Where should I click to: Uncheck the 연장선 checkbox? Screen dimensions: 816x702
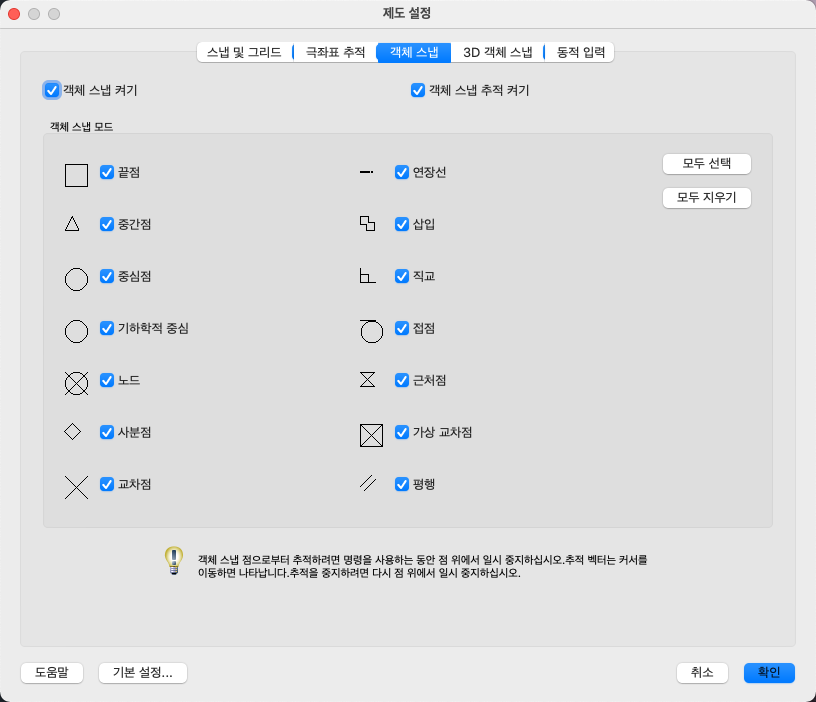(x=402, y=172)
